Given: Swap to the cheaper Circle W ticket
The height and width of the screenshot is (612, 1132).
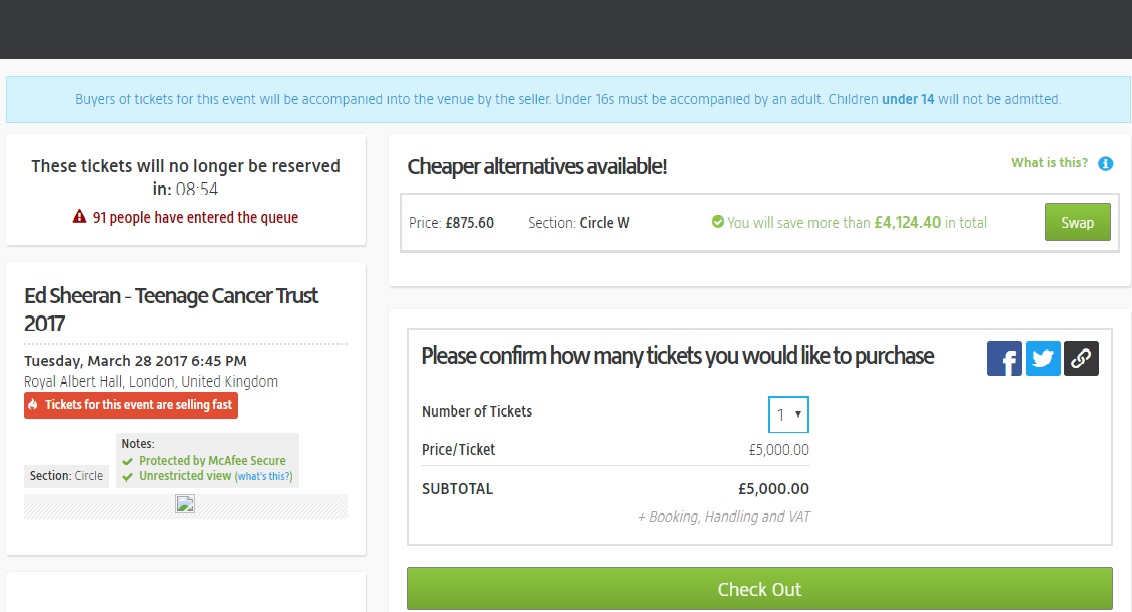Looking at the screenshot, I should tap(1077, 222).
